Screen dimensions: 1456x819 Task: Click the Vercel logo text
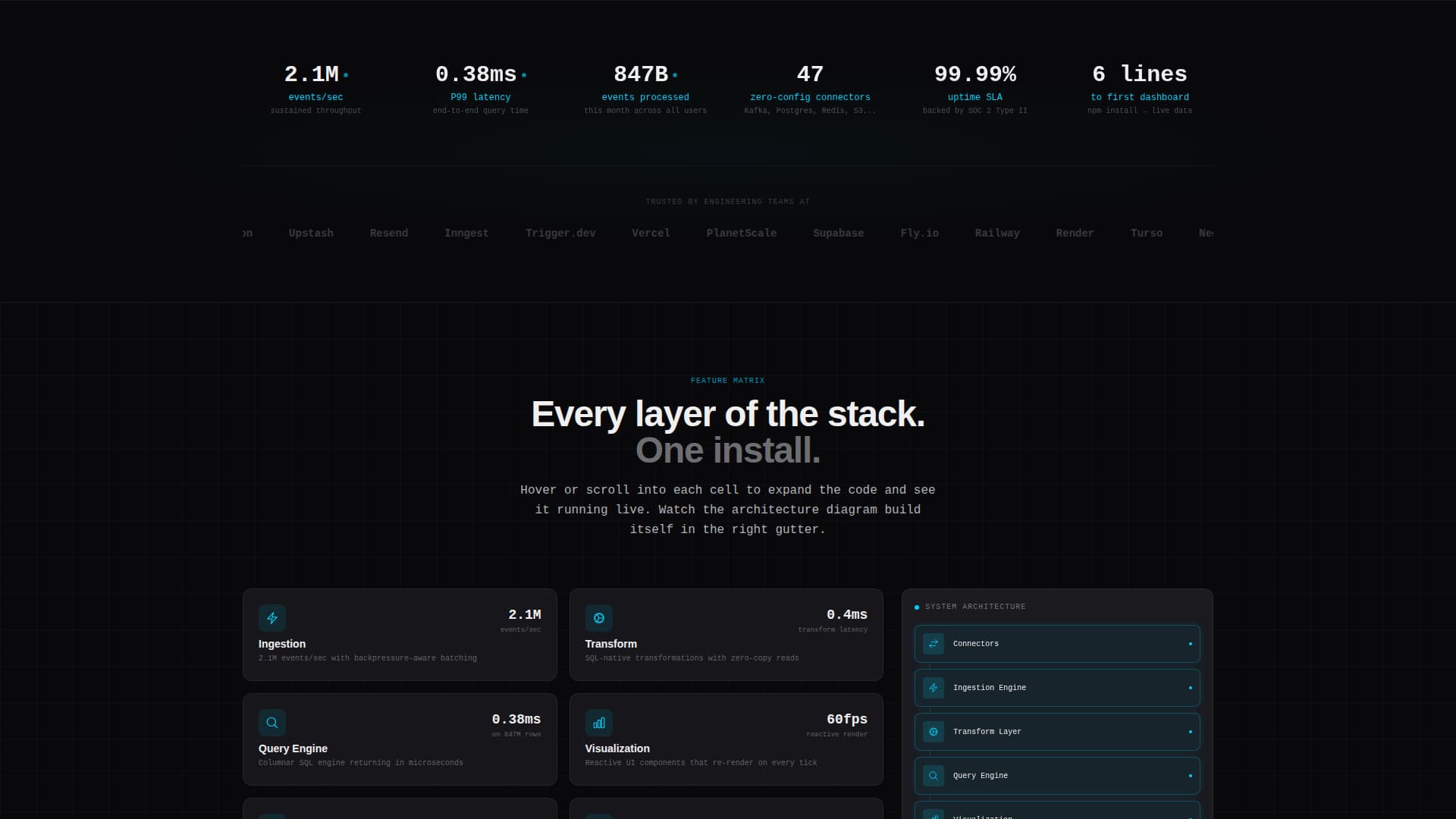(x=651, y=234)
